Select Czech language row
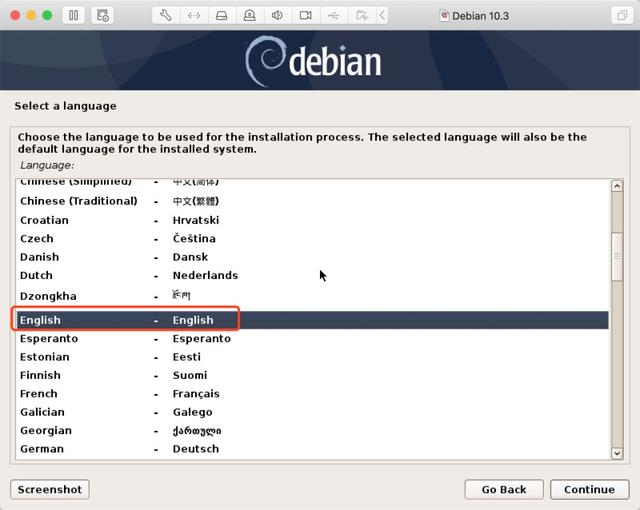This screenshot has height=510, width=640. (312, 238)
